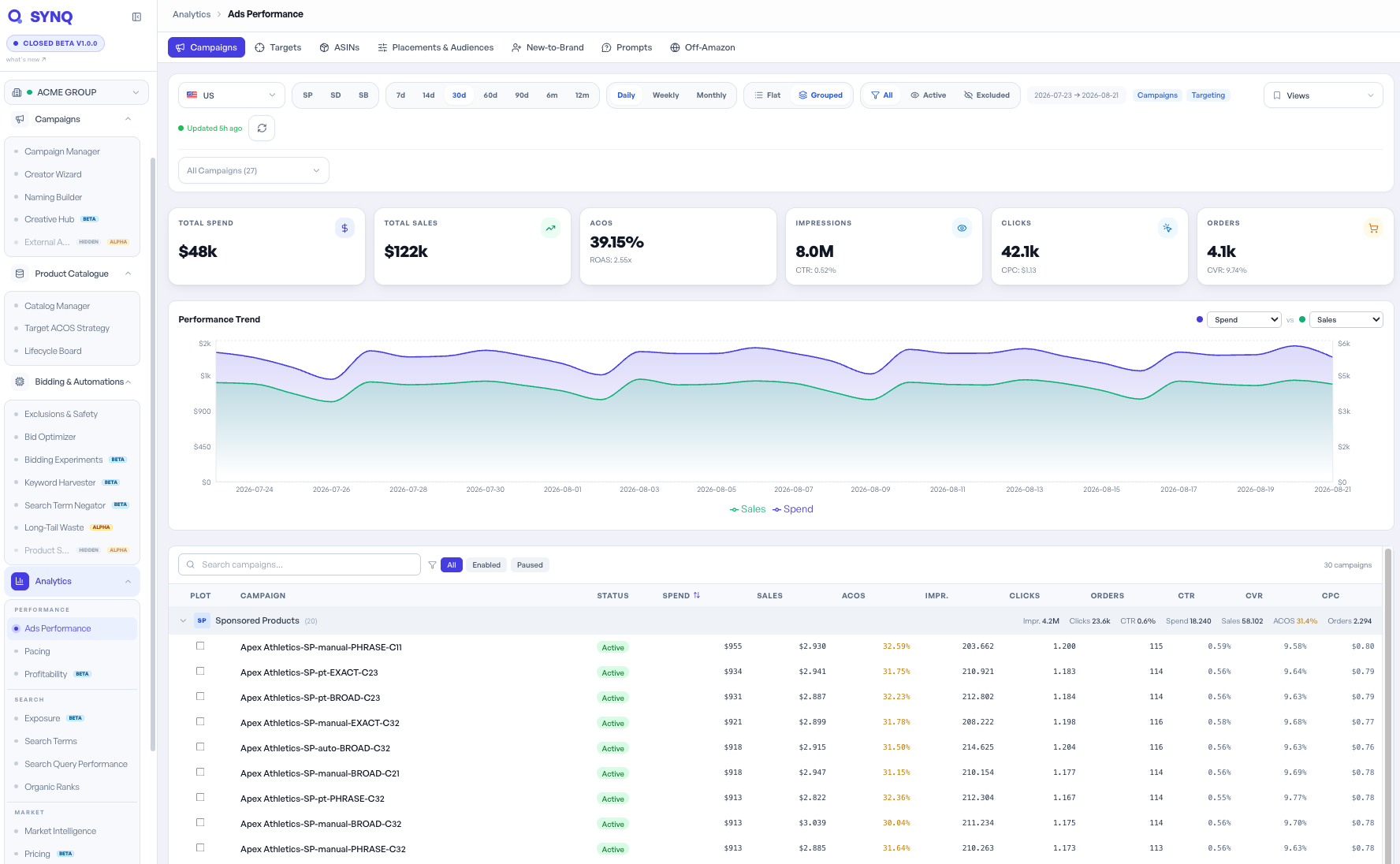Switch to the ASINs tab
This screenshot has height=864, width=1400.
click(x=340, y=47)
